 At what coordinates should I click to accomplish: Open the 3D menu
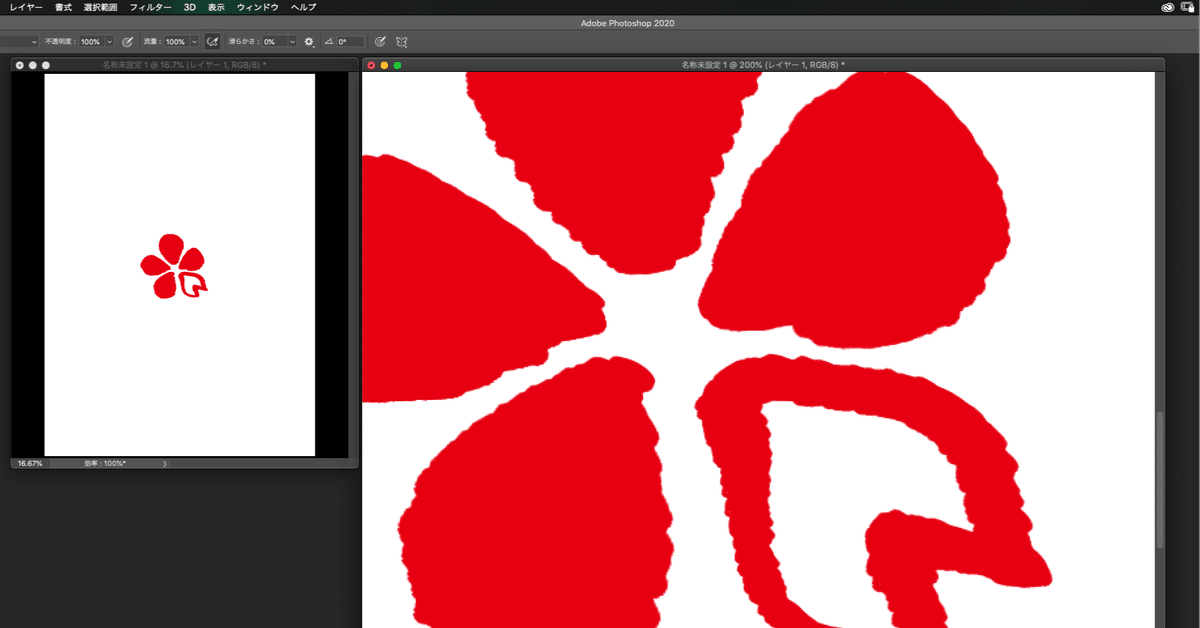click(x=190, y=7)
